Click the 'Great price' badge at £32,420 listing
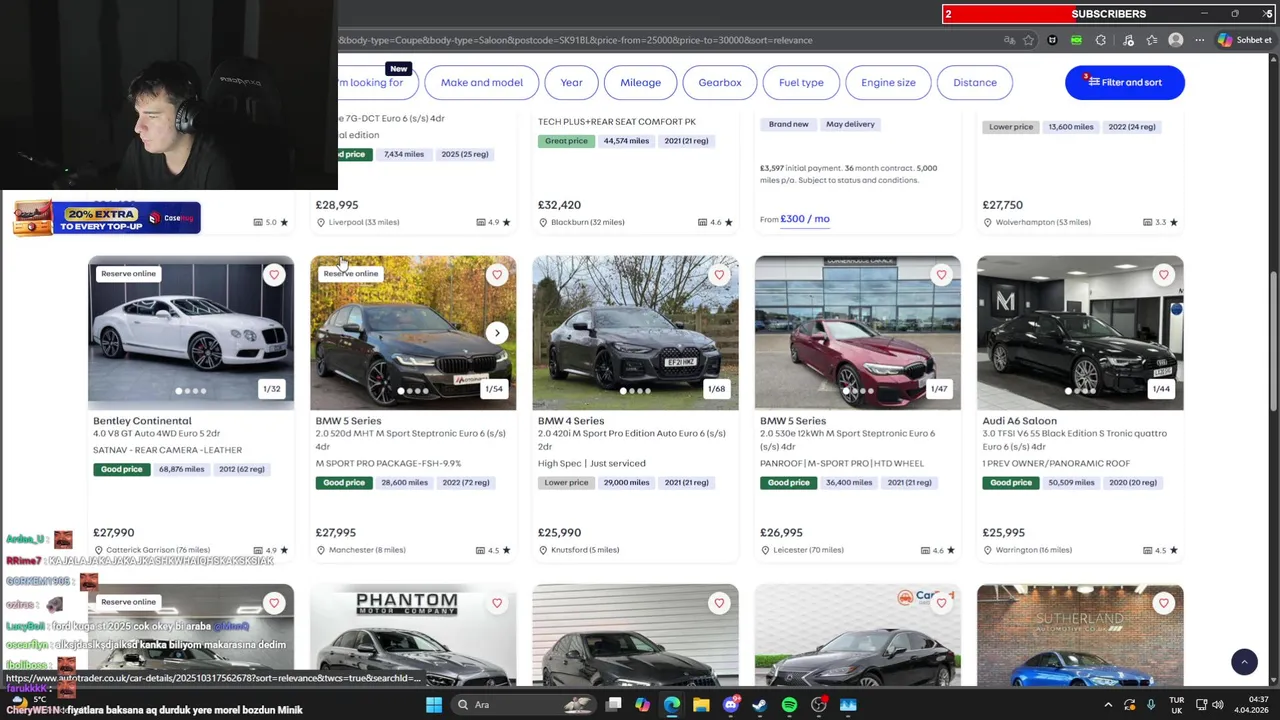Screen dimensions: 1280x720 point(566,141)
